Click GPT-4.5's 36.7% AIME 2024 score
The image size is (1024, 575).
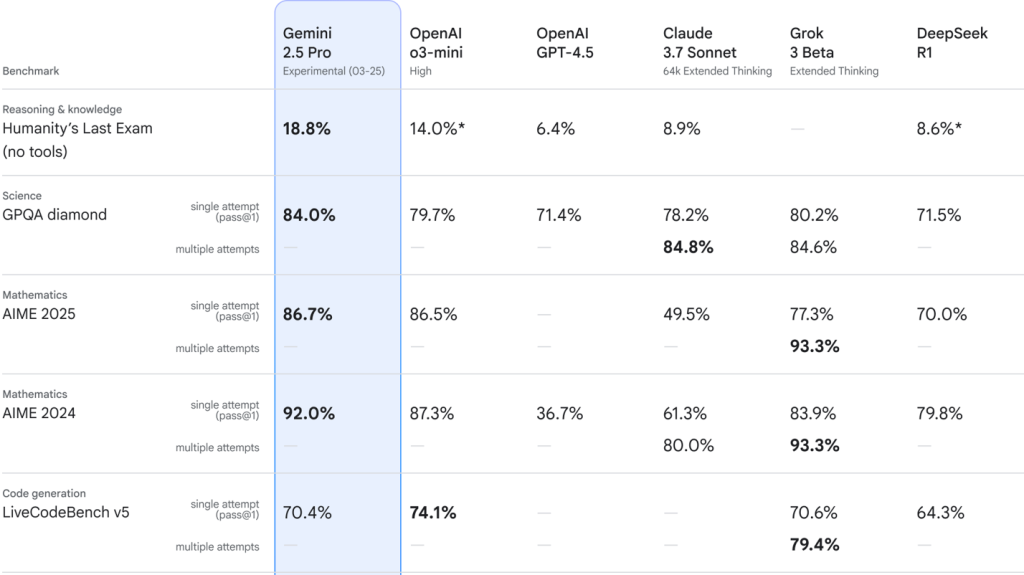pyautogui.click(x=558, y=413)
